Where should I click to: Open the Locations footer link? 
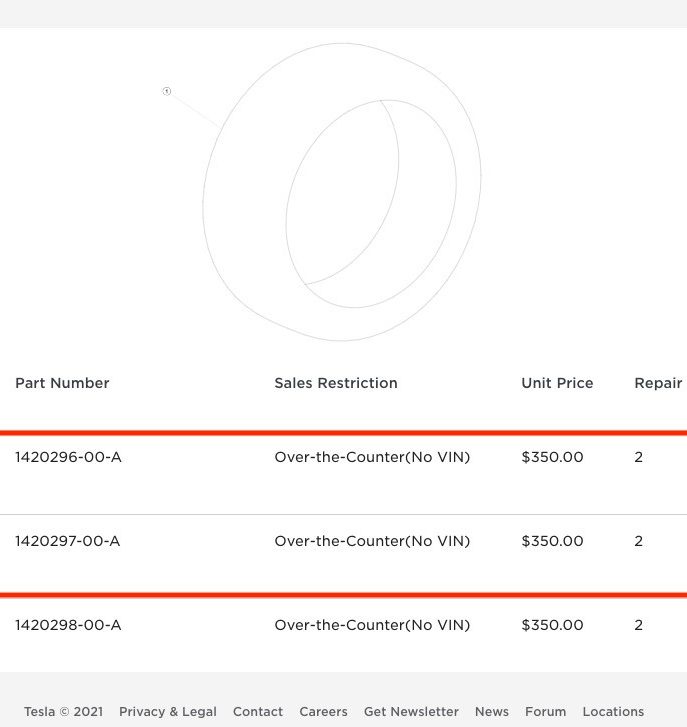click(613, 712)
